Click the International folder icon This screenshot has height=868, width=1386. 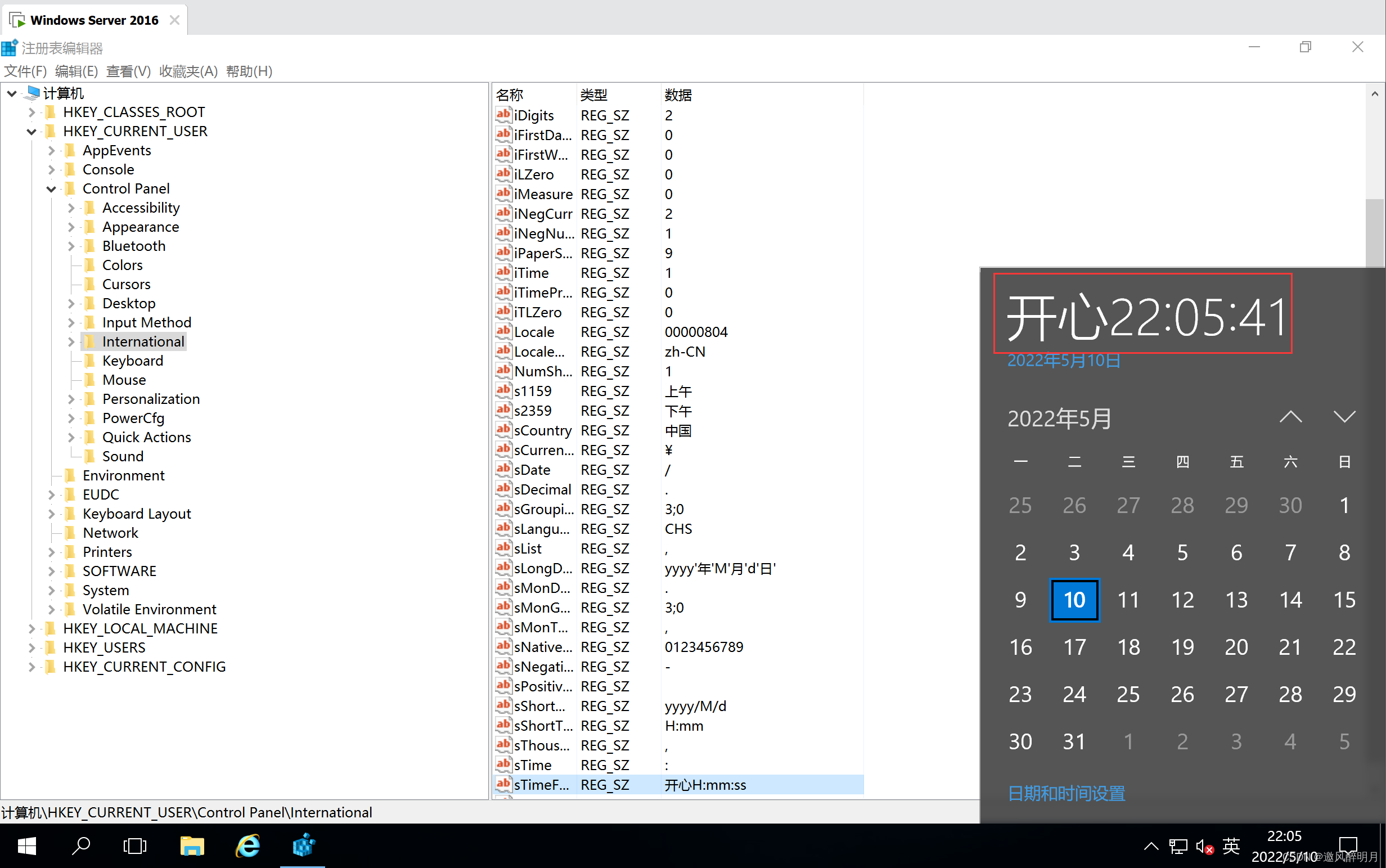(90, 341)
